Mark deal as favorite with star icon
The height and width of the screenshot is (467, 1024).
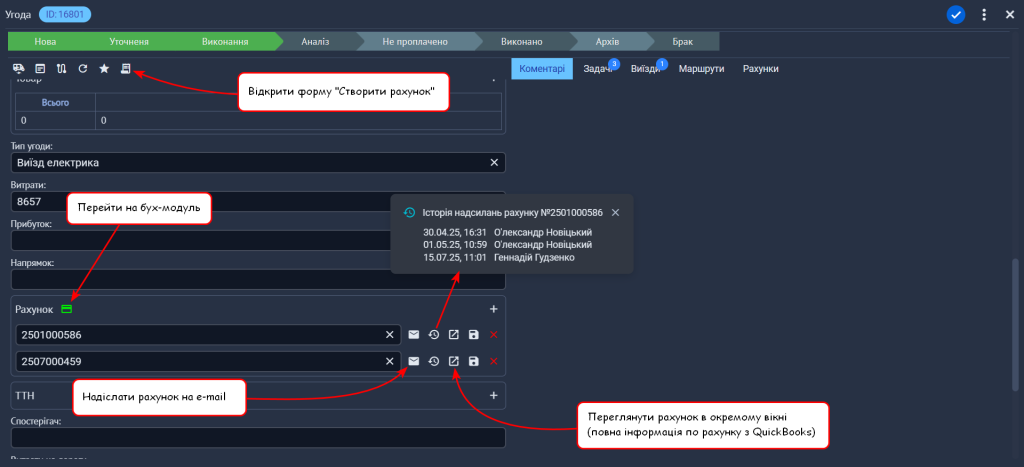point(104,69)
